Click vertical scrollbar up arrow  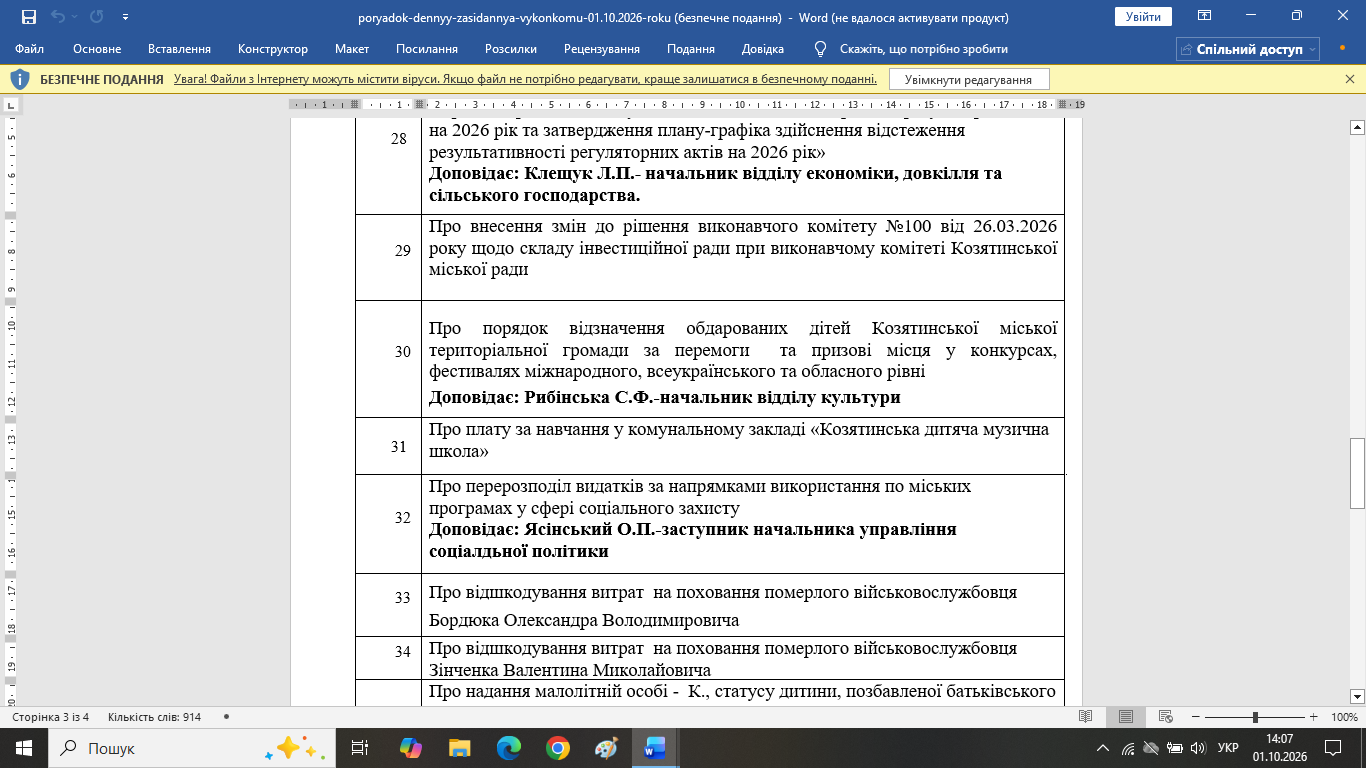point(1357,127)
